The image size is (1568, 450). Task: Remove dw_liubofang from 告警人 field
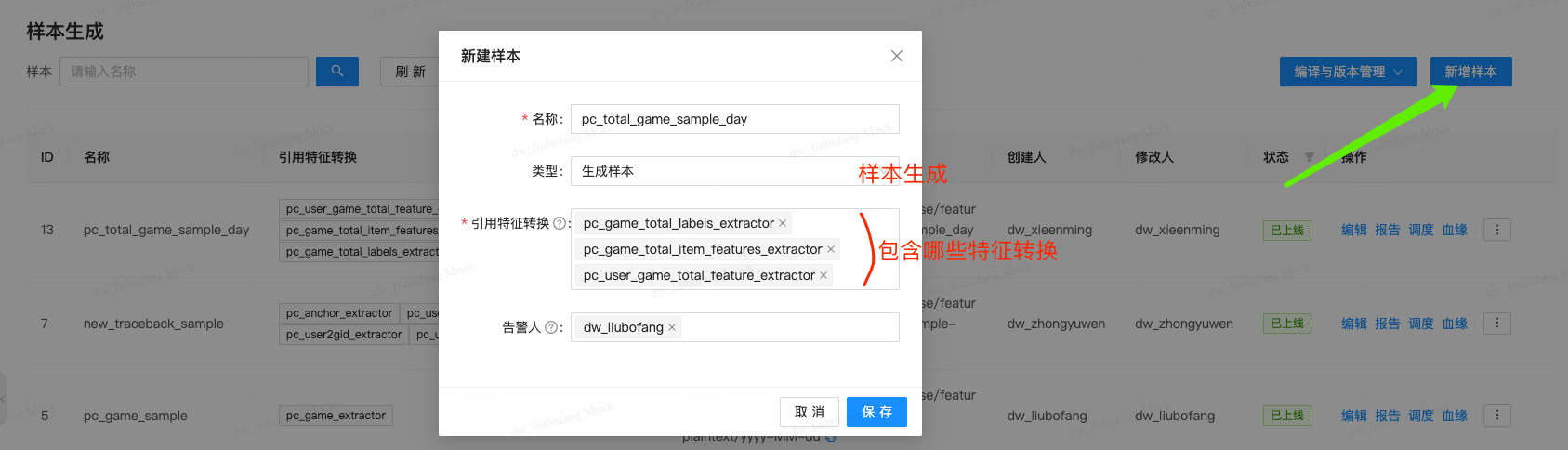point(672,327)
